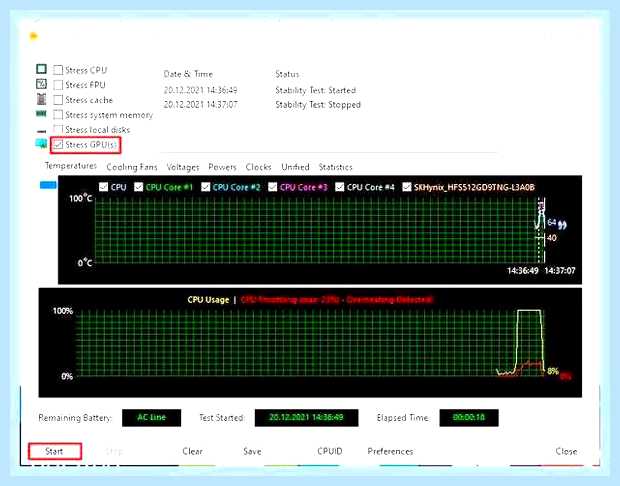The width and height of the screenshot is (620, 486).
Task: Open the CPUID panel
Action: (330, 451)
